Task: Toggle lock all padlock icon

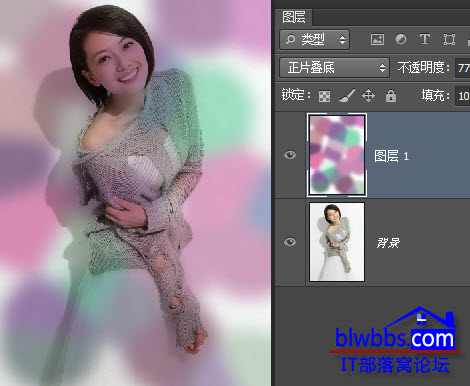Action: pyautogui.click(x=391, y=96)
